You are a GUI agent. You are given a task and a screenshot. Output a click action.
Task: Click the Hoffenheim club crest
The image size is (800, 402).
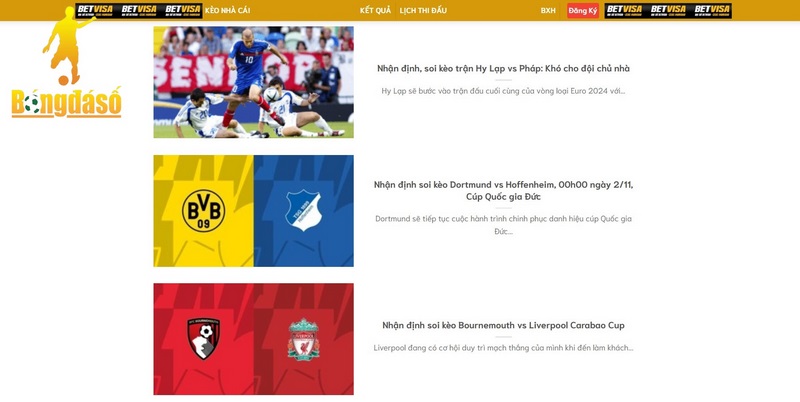click(x=303, y=211)
